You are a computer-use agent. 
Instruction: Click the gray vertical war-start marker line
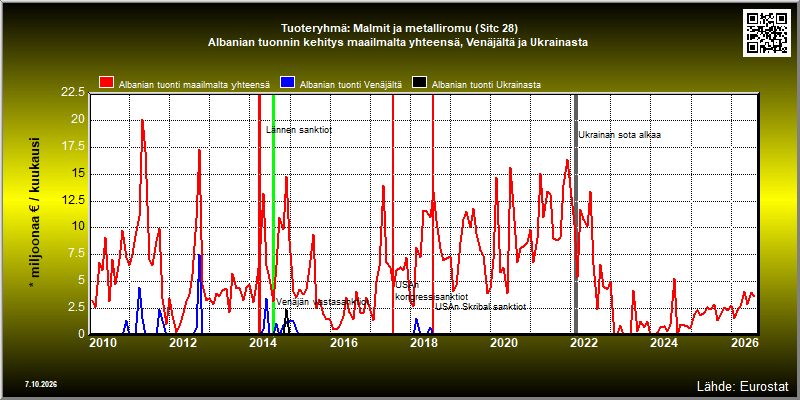pos(576,214)
